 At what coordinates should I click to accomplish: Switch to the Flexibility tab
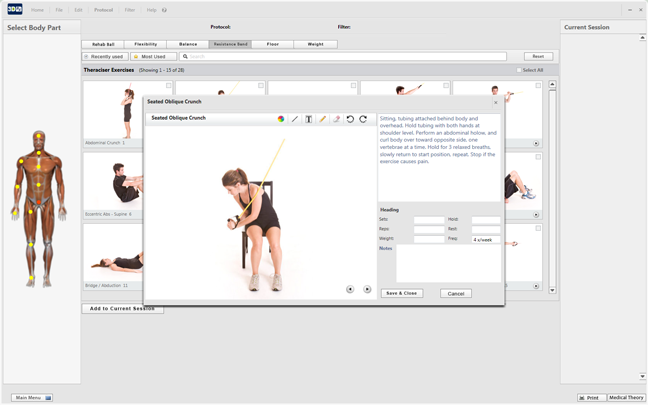145,44
